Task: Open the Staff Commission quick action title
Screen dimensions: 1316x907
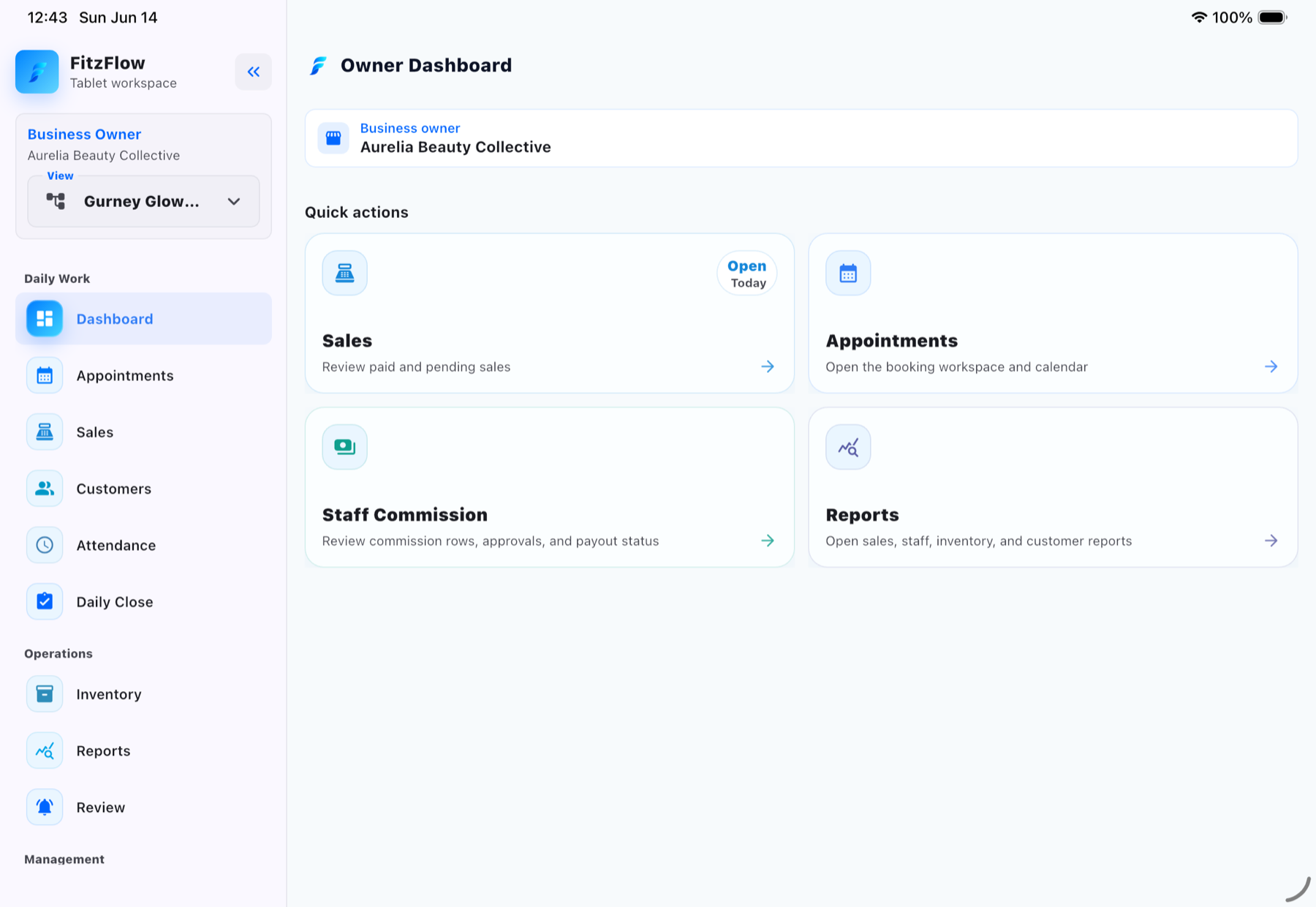Action: coord(405,515)
